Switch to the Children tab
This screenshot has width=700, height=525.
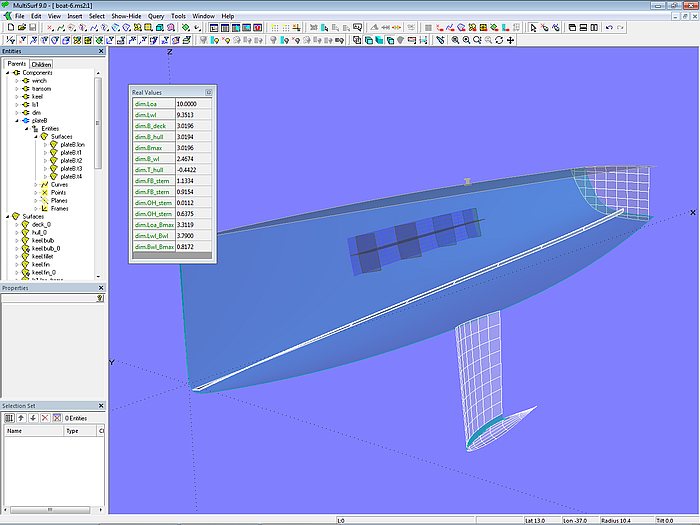click(x=41, y=64)
